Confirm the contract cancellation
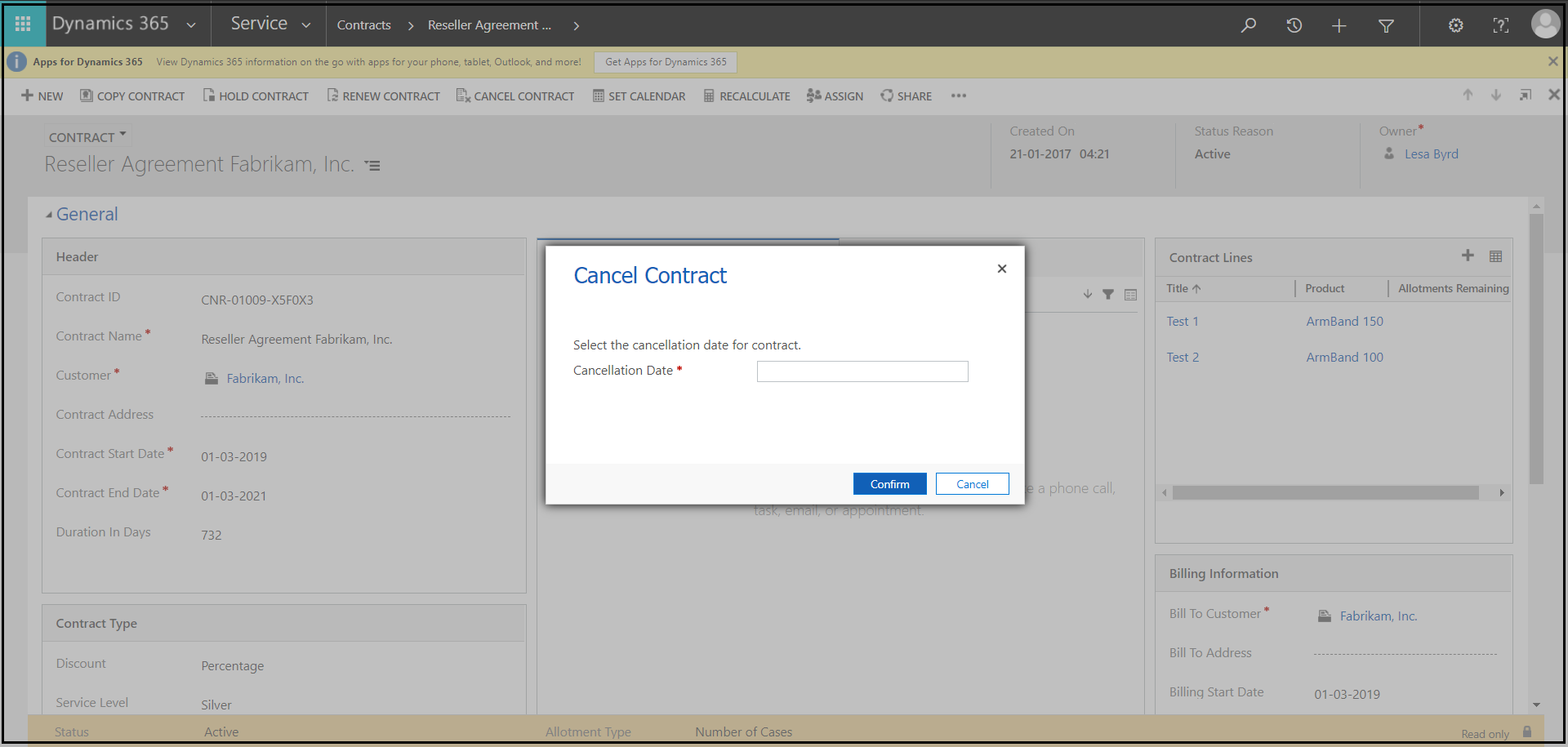Screen dimensions: 1568x747 [889, 484]
